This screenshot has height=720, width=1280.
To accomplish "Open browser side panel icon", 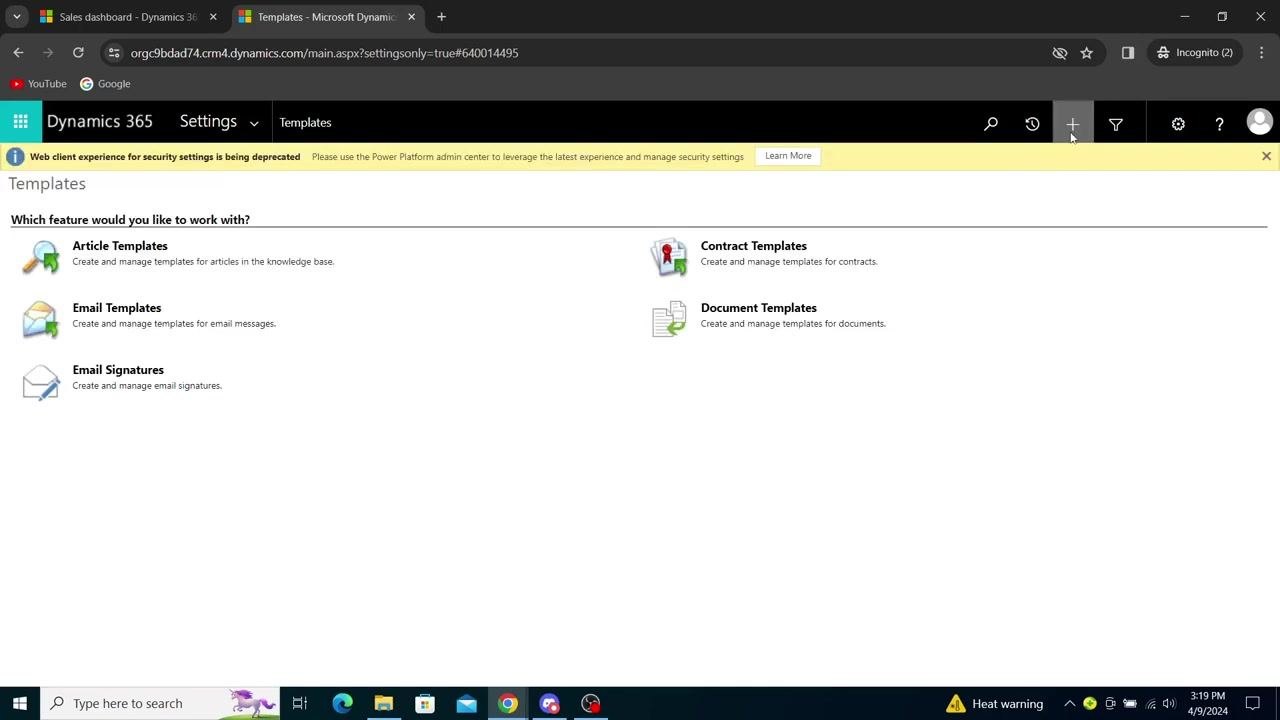I will point(1128,53).
